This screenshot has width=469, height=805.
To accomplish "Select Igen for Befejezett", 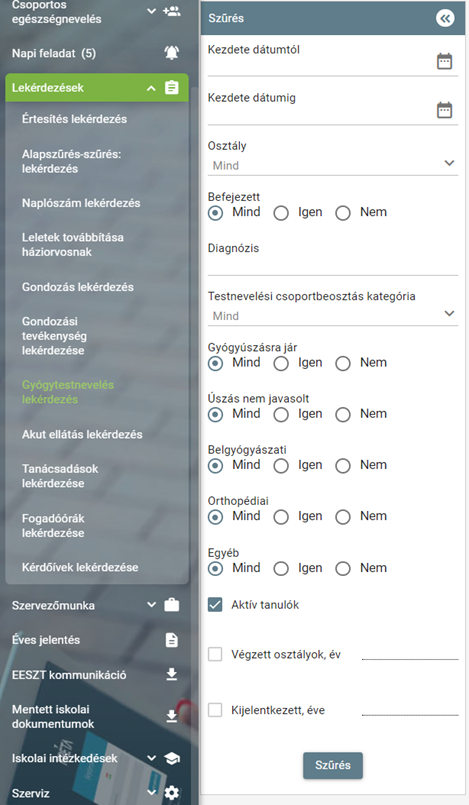I will (281, 213).
